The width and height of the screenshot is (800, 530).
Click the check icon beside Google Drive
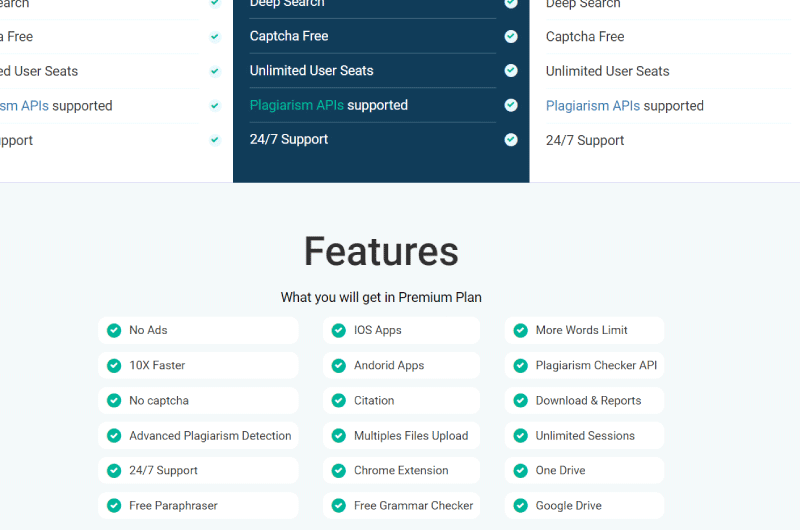pyautogui.click(x=520, y=506)
